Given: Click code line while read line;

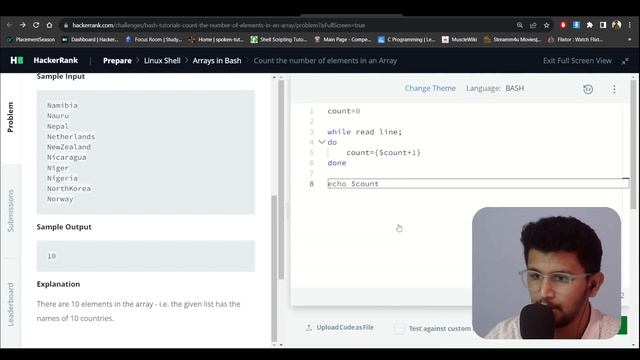Looking at the screenshot, I should pos(364,132).
